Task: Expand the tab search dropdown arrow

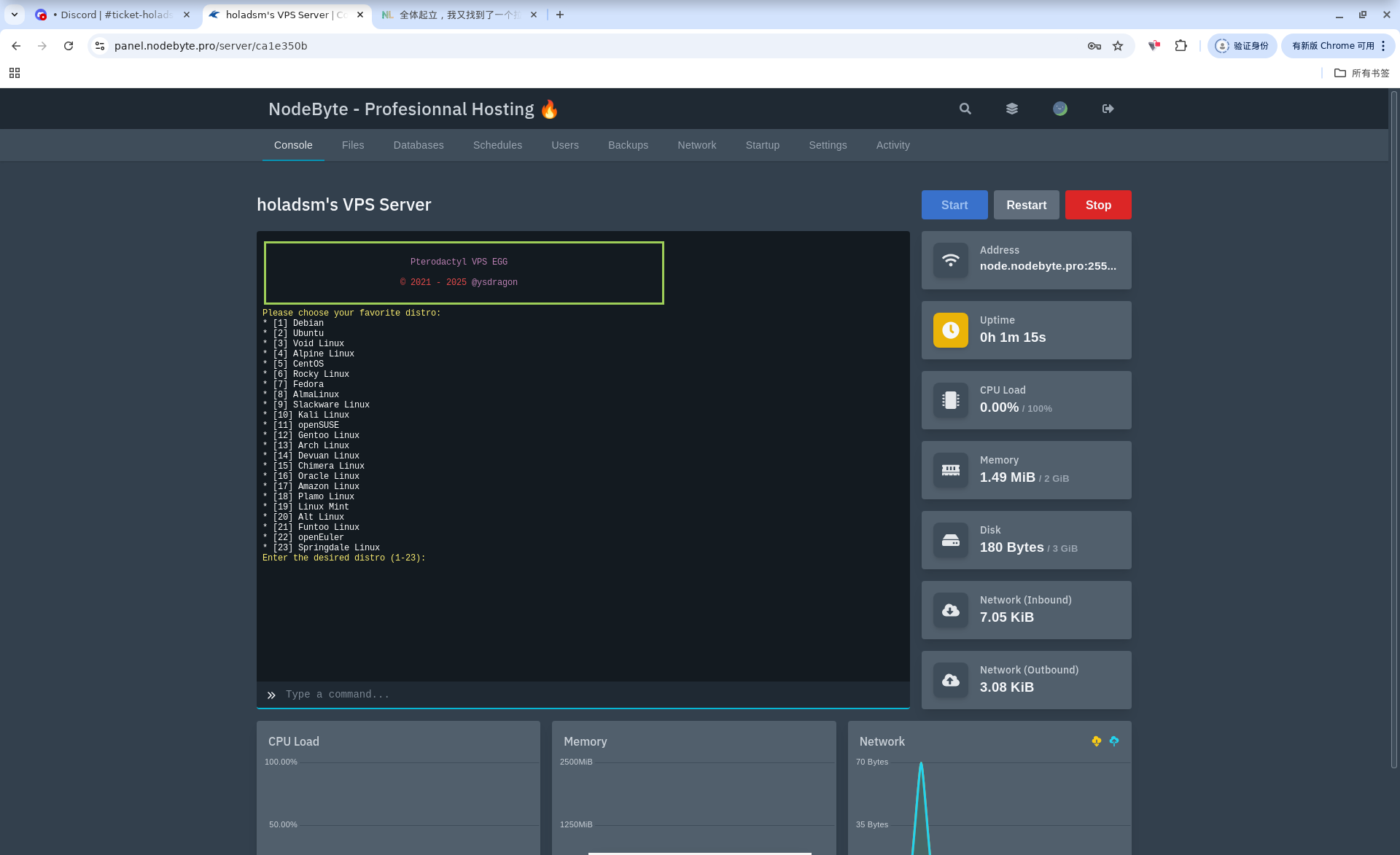Action: coord(15,15)
